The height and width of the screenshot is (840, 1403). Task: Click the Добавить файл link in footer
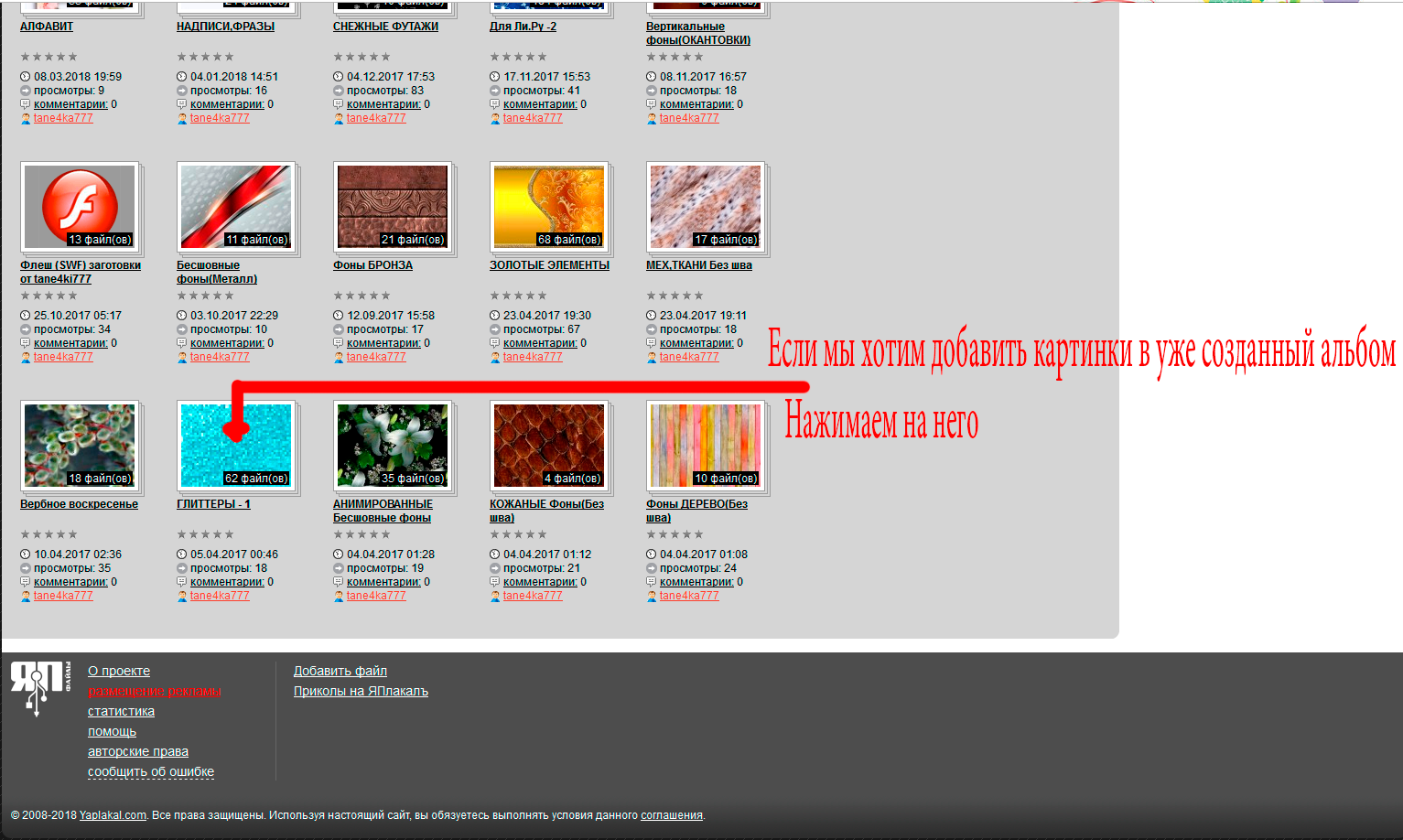coord(340,671)
